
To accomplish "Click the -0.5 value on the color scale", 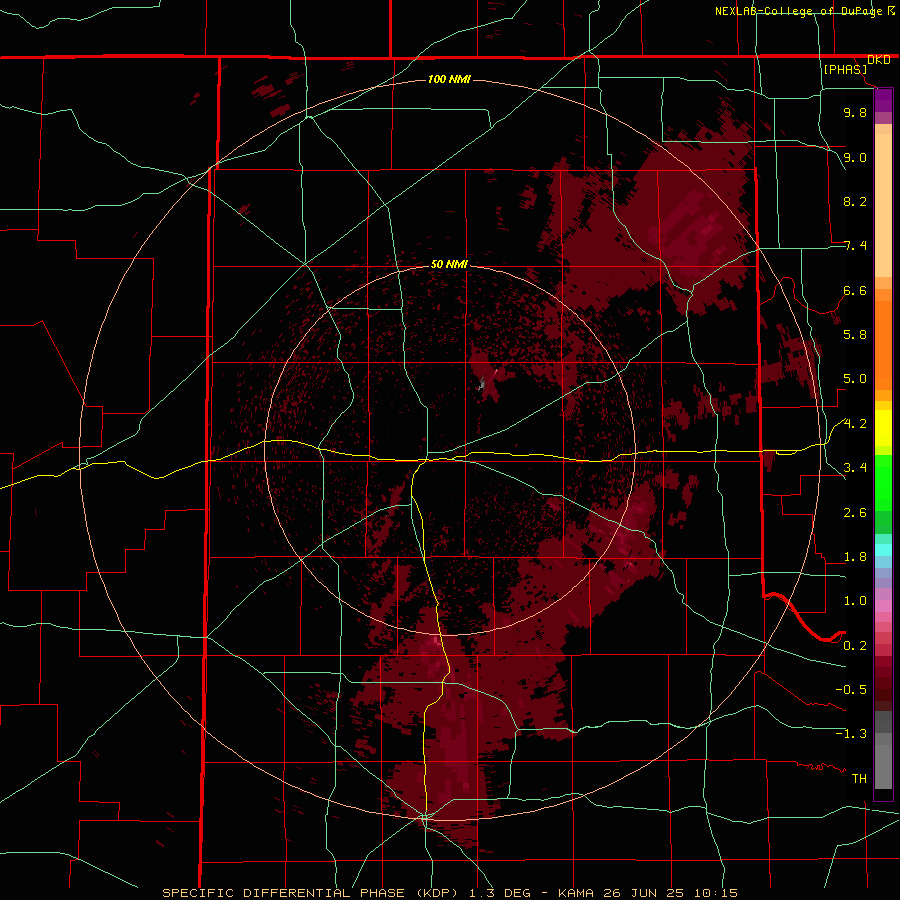I will (x=851, y=690).
